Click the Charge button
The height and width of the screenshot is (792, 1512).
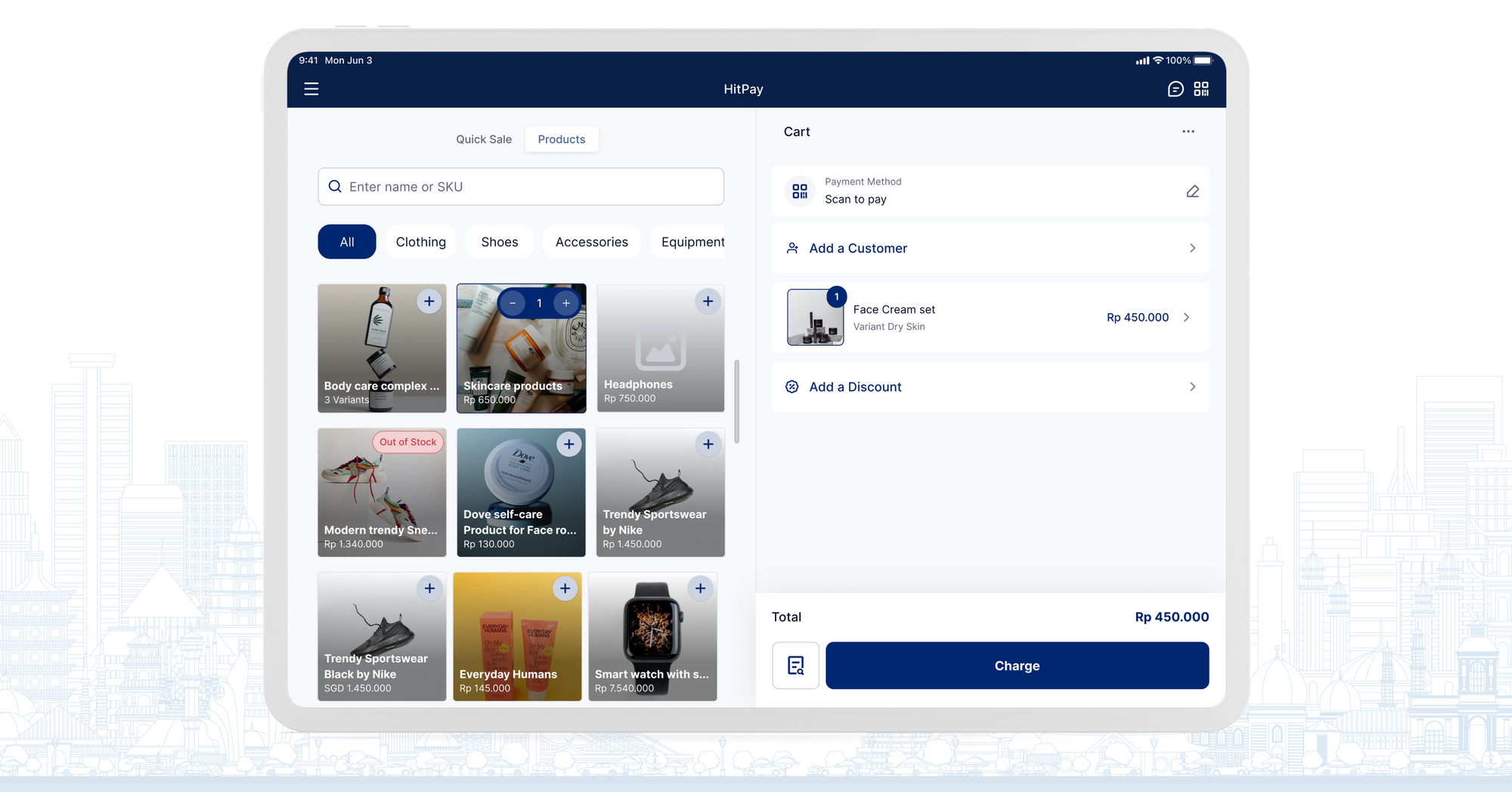(1017, 666)
